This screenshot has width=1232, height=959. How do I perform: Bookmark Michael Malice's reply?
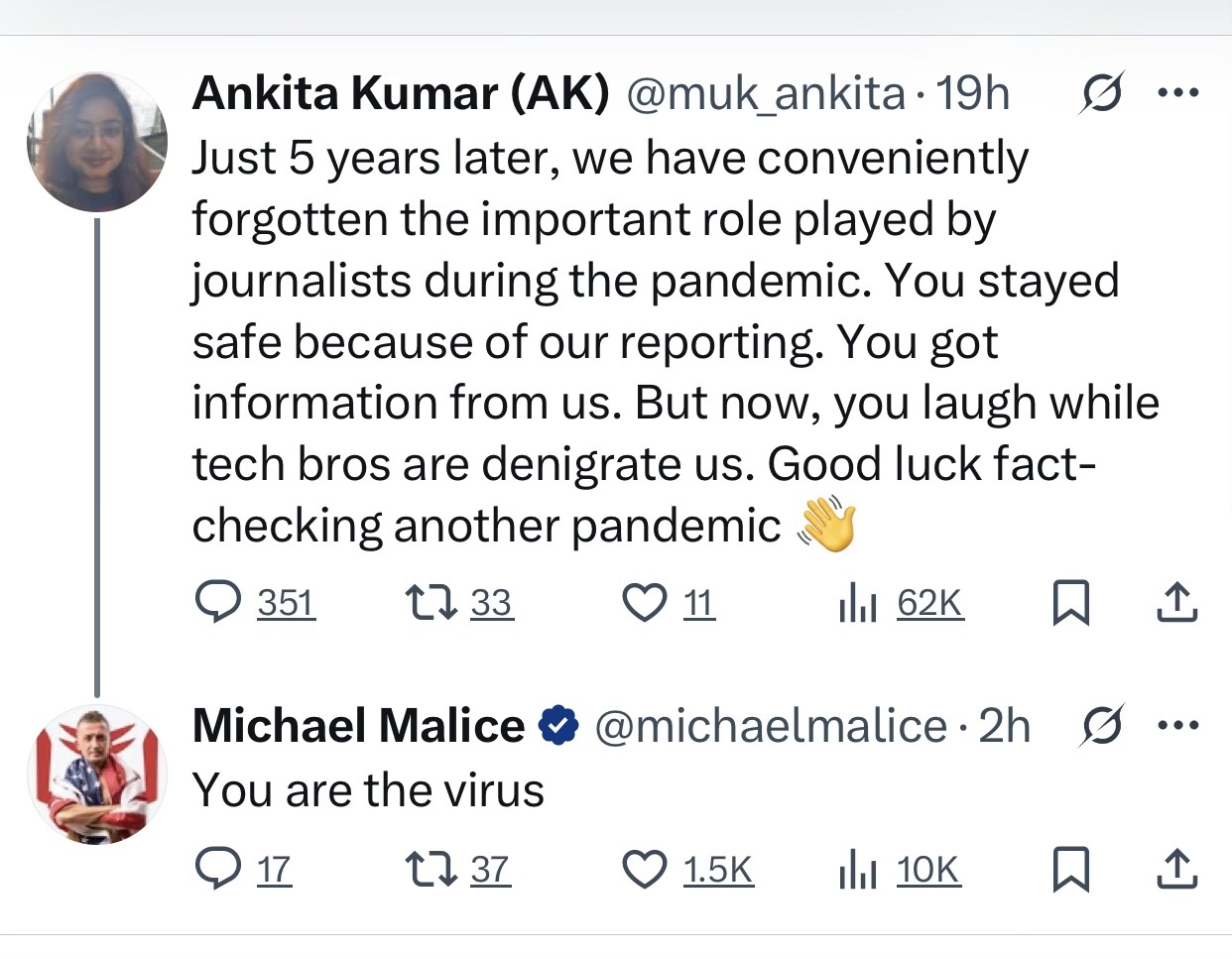[1070, 870]
